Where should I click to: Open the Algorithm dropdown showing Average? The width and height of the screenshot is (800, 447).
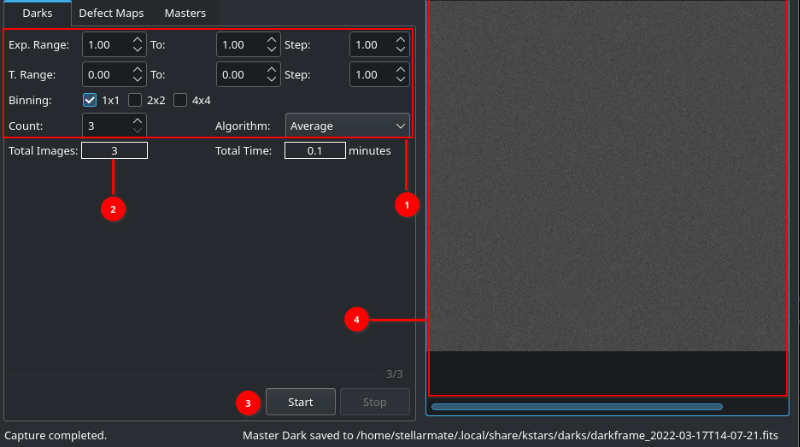tap(347, 126)
